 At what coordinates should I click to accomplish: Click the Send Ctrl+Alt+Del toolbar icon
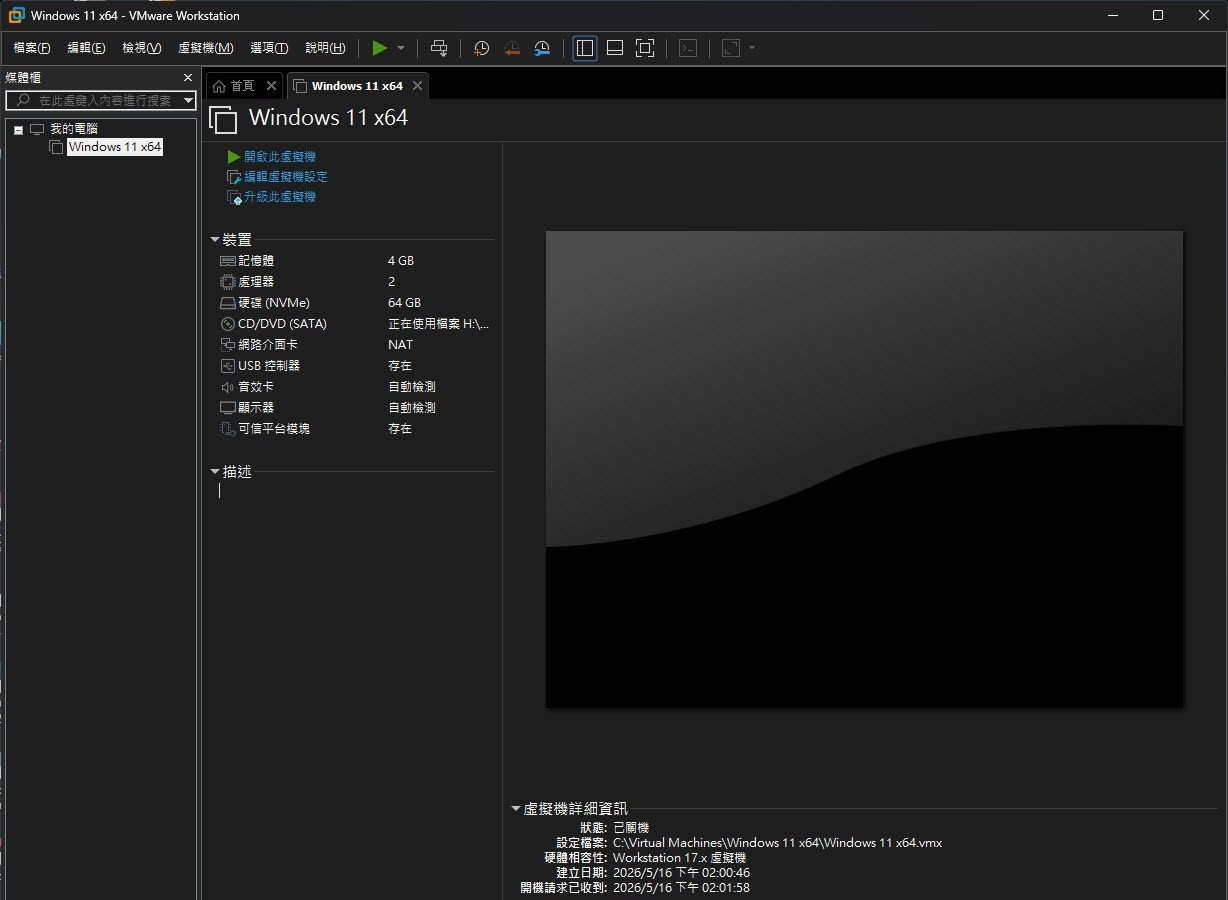[439, 48]
